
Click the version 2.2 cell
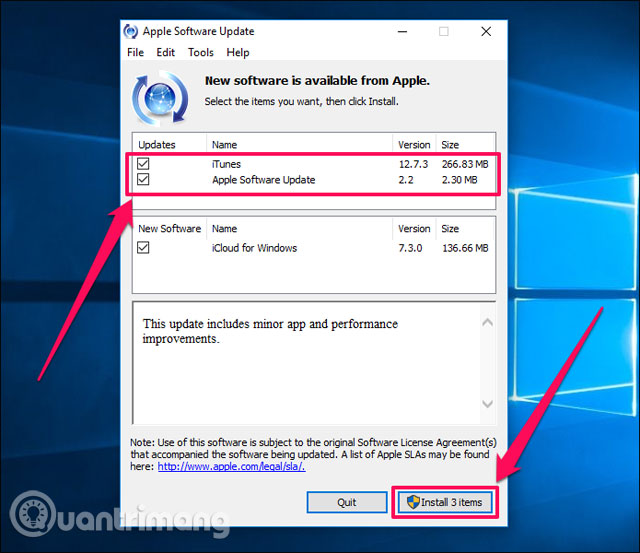pyautogui.click(x=406, y=180)
